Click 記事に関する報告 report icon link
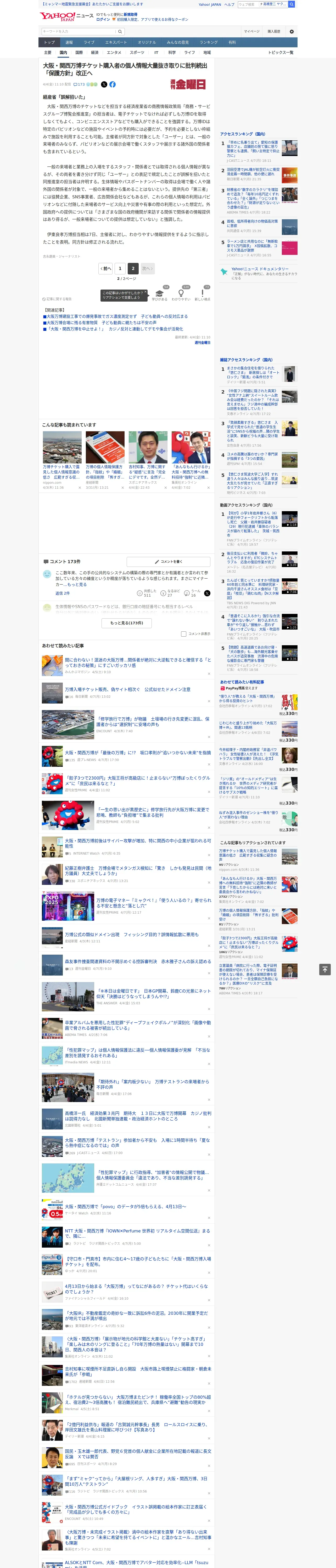This screenshot has width=336, height=1568. 57,299
